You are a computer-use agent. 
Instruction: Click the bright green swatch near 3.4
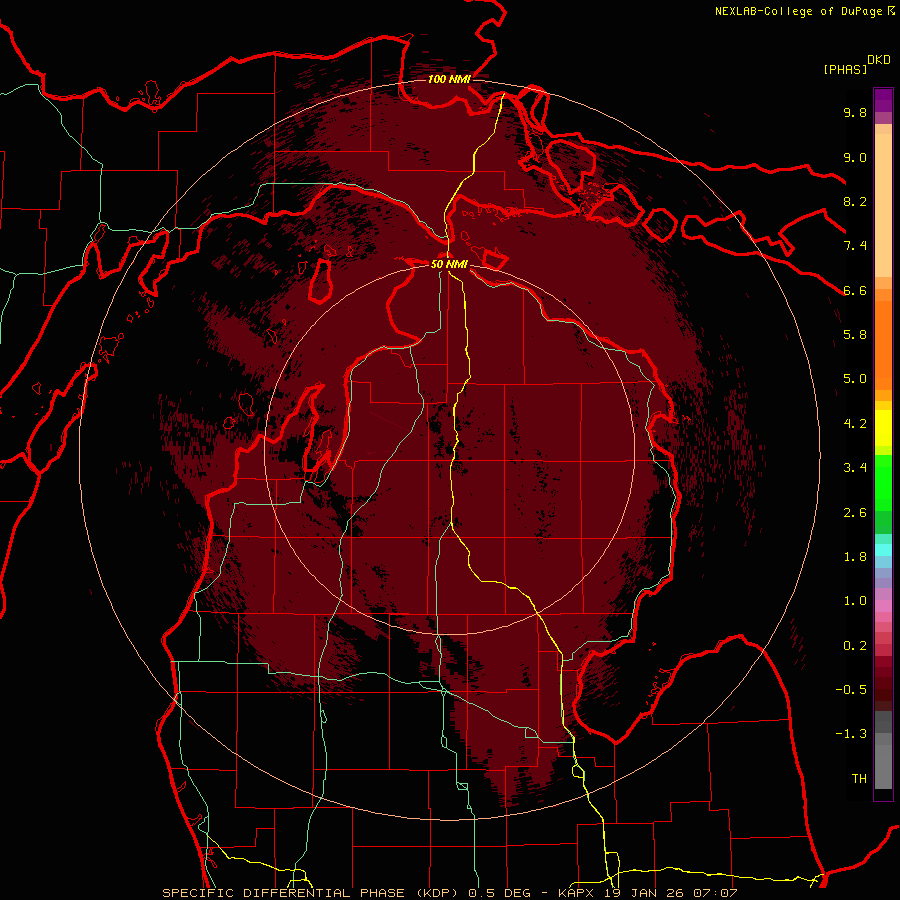pos(883,482)
